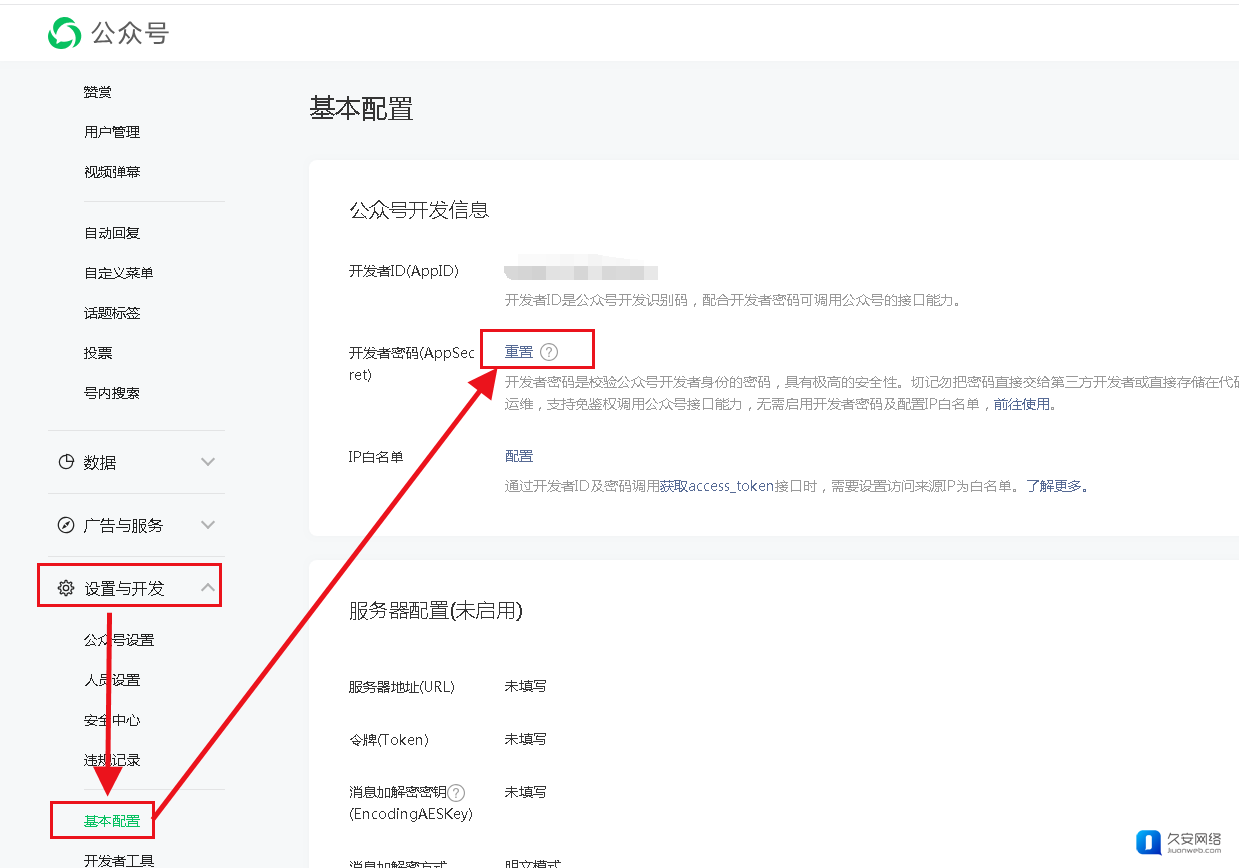Click the help icon next to 重置
The height and width of the screenshot is (868, 1239).
coord(548,352)
